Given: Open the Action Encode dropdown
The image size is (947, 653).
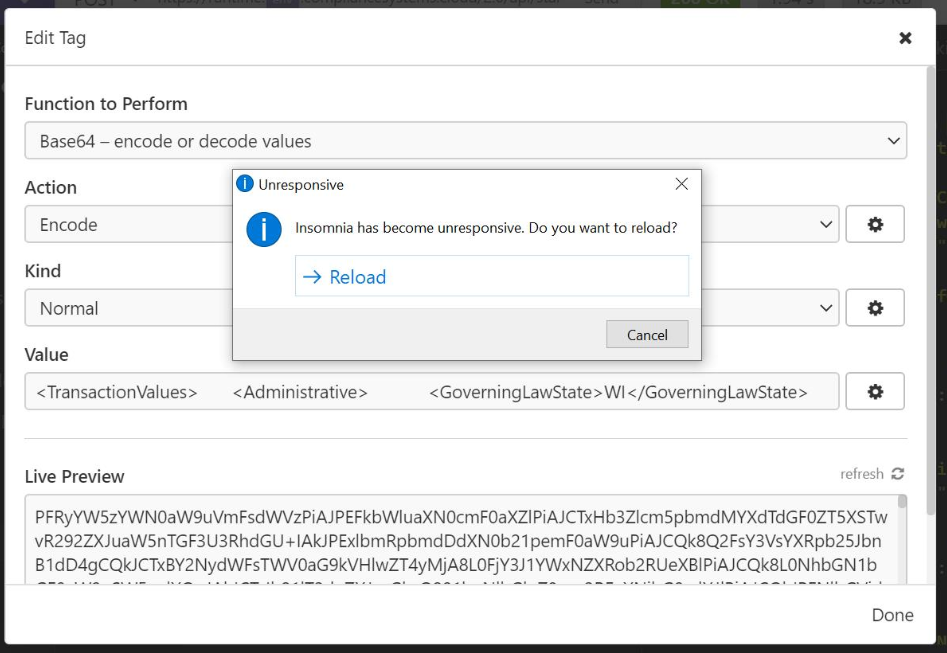Looking at the screenshot, I should tap(432, 224).
